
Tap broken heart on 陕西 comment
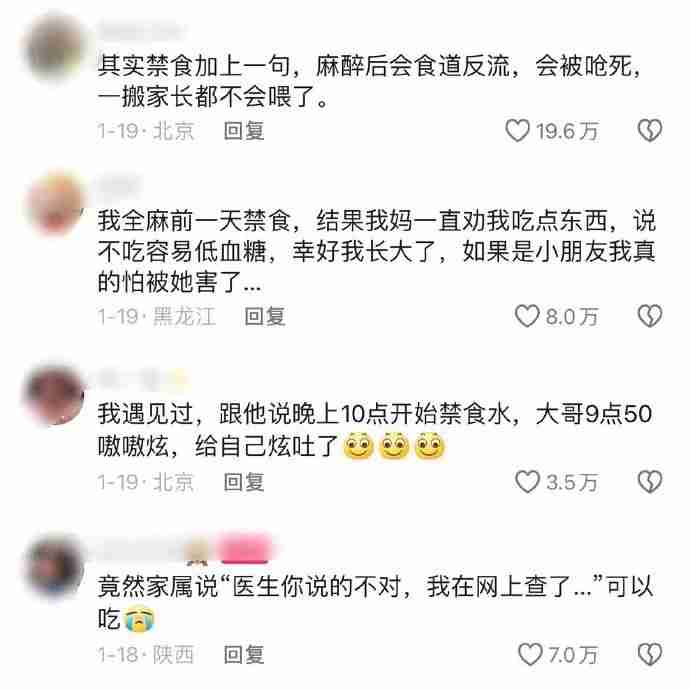tap(650, 654)
